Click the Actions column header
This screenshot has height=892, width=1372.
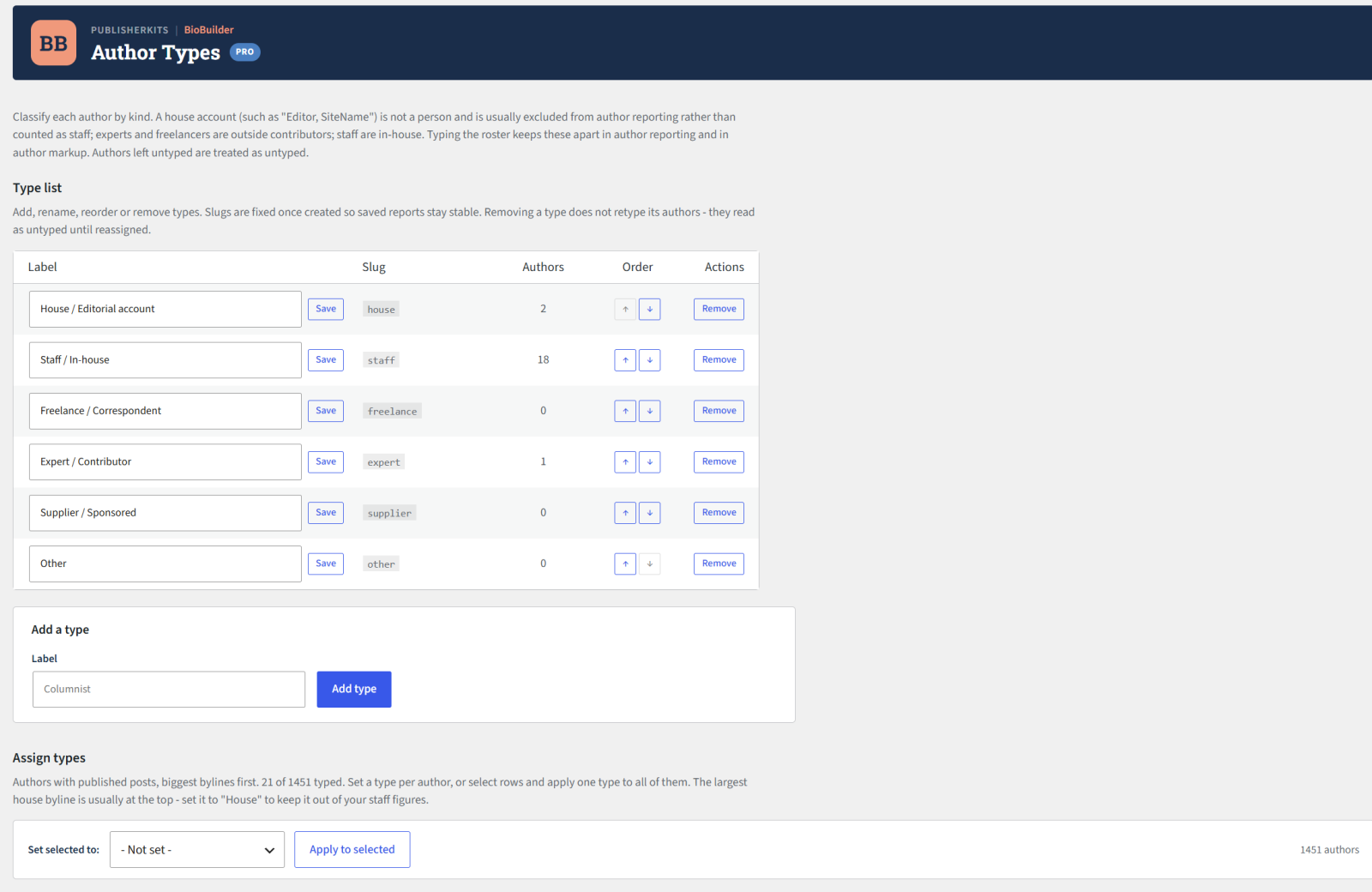(x=725, y=268)
